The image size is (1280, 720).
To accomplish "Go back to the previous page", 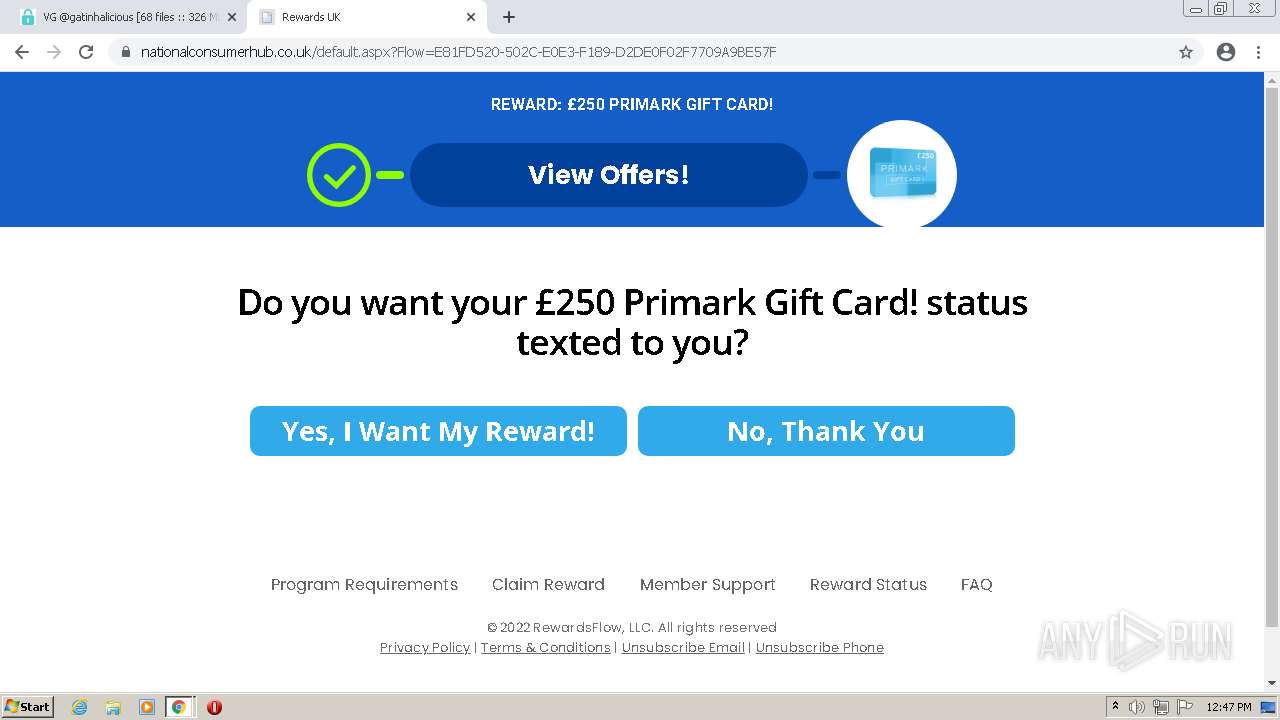I will pyautogui.click(x=22, y=52).
